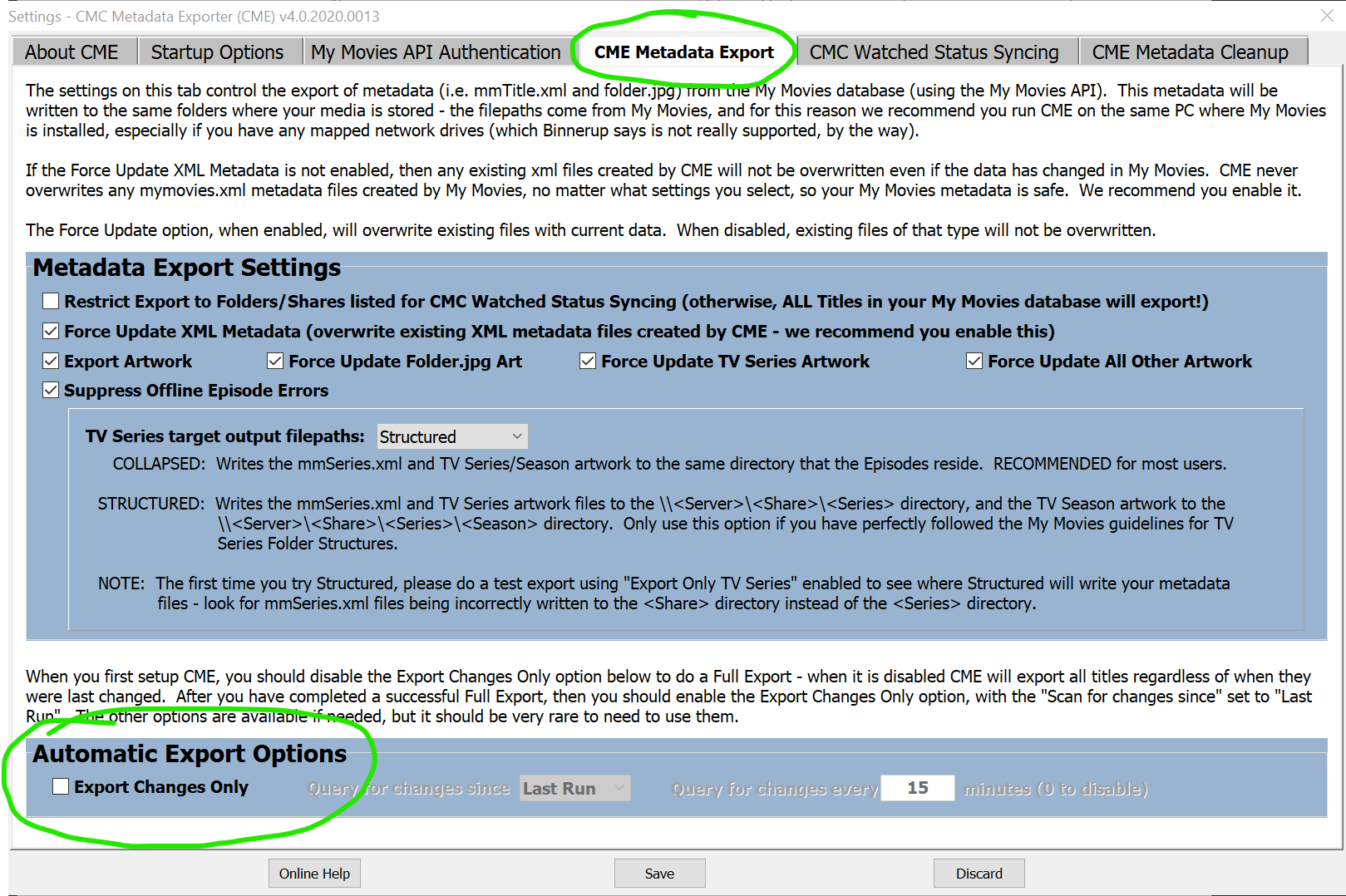The width and height of the screenshot is (1346, 896).
Task: Uncheck Suppress Offline Episode Errors
Action: 51,390
